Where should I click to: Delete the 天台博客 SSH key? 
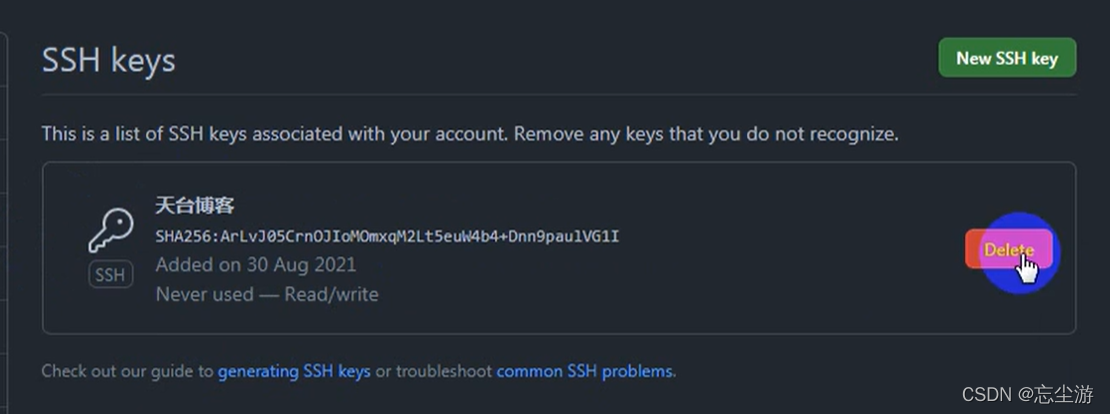click(1008, 250)
